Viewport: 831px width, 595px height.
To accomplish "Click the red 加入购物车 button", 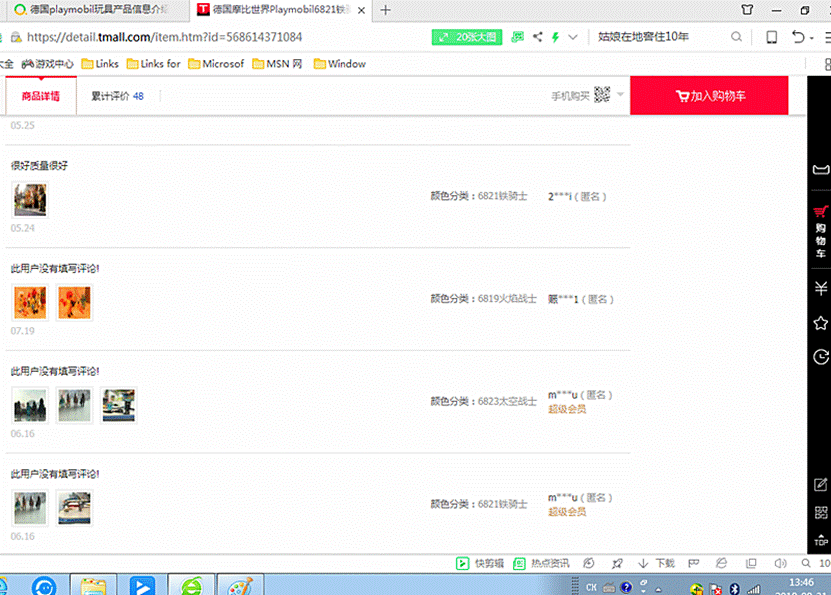I will [709, 96].
